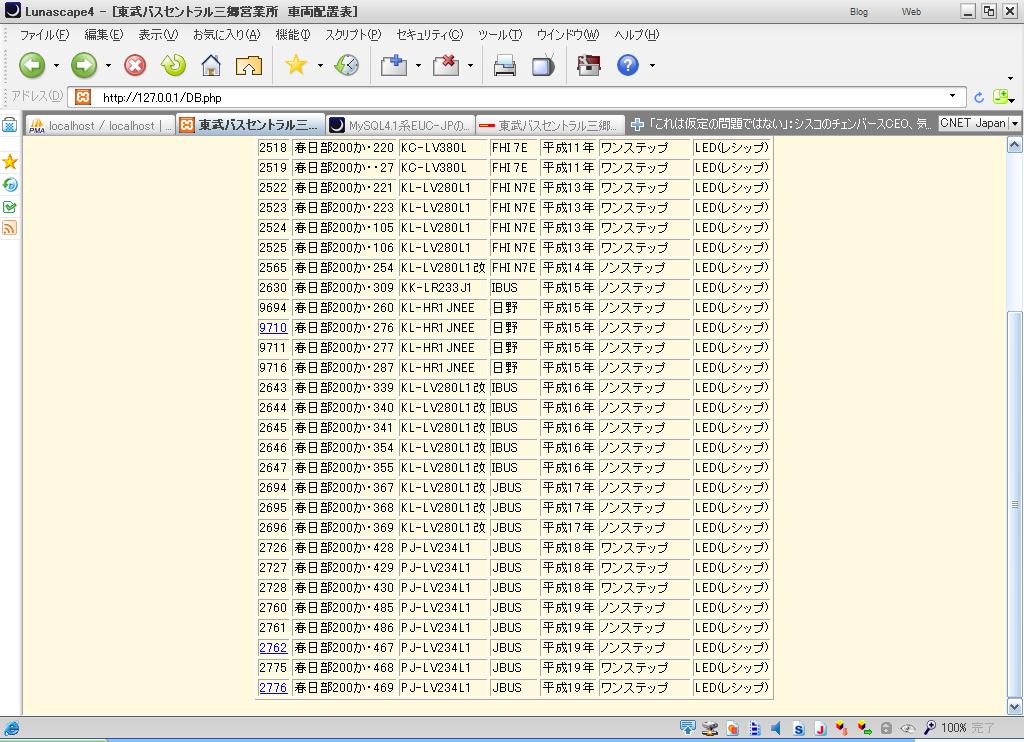Click the sidebar orange RSS feed icon

coord(10,228)
